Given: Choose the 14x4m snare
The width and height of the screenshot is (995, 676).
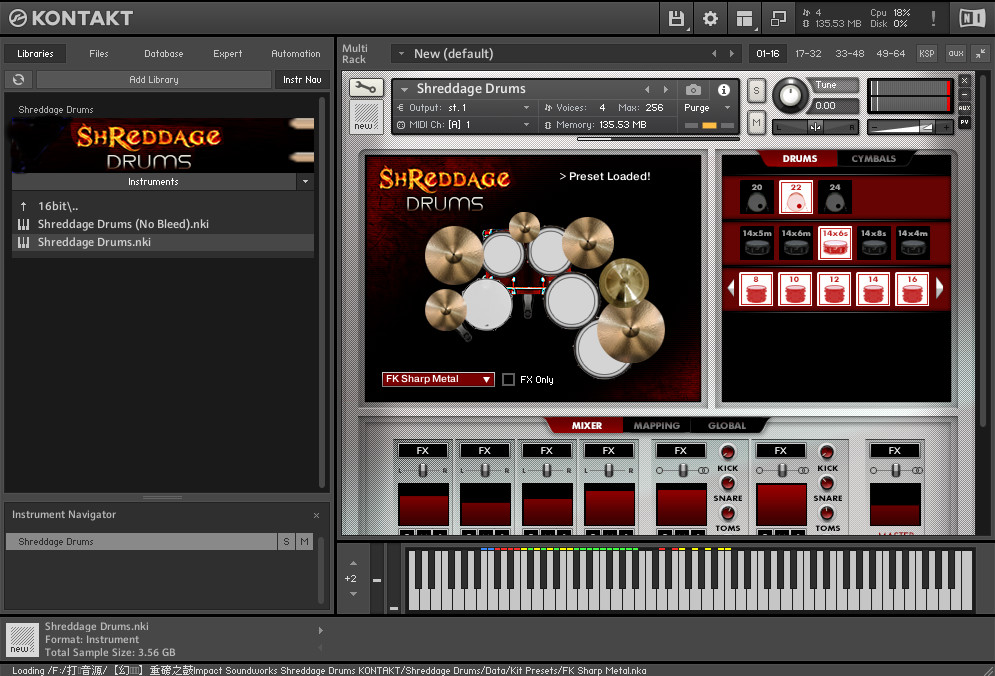Looking at the screenshot, I should 913,243.
